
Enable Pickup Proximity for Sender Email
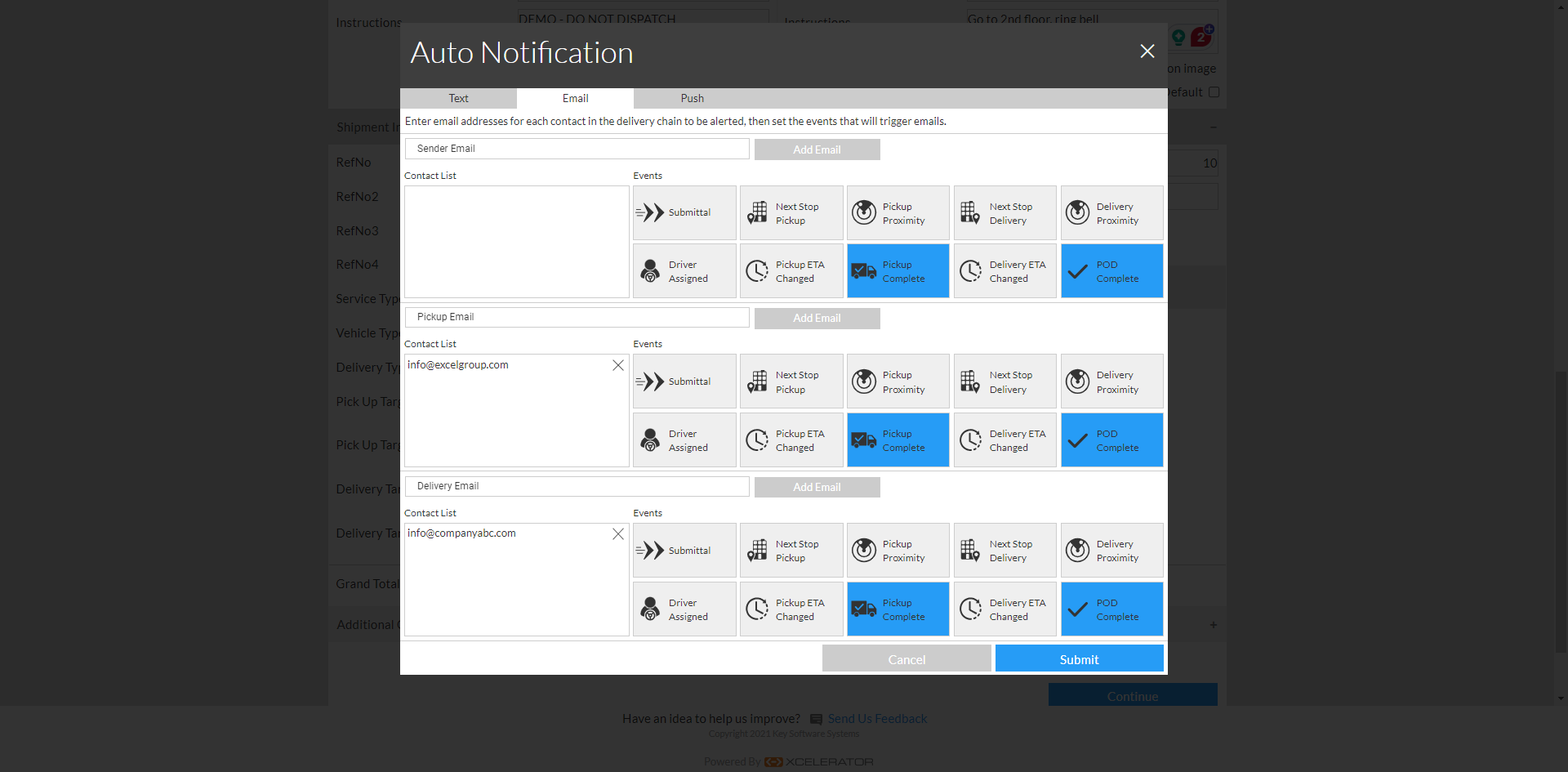898,212
